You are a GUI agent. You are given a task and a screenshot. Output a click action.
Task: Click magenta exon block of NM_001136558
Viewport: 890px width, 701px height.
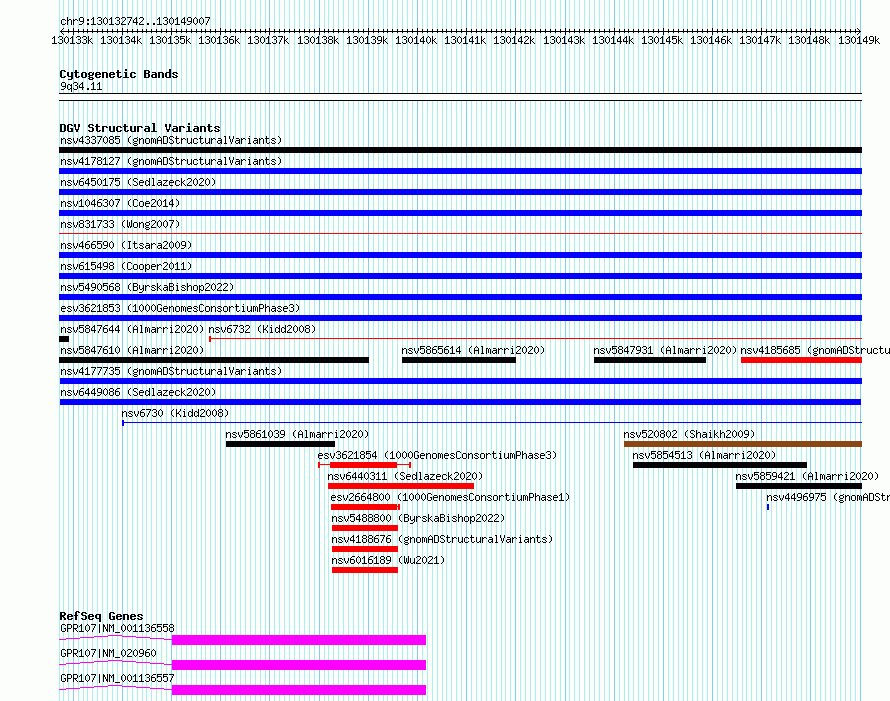[299, 640]
